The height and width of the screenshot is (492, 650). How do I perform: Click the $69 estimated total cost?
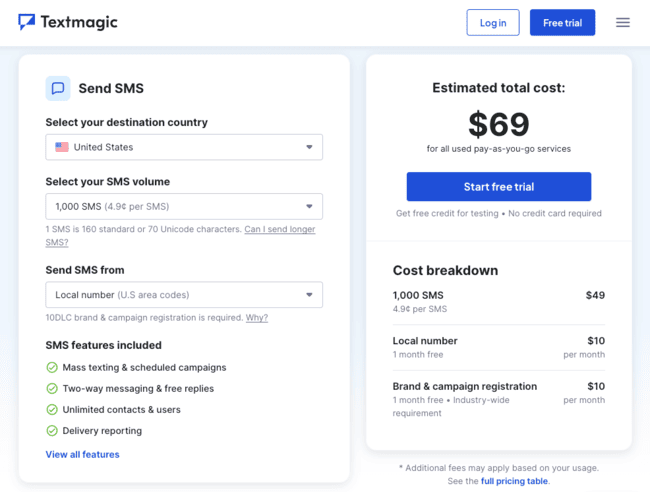498,125
